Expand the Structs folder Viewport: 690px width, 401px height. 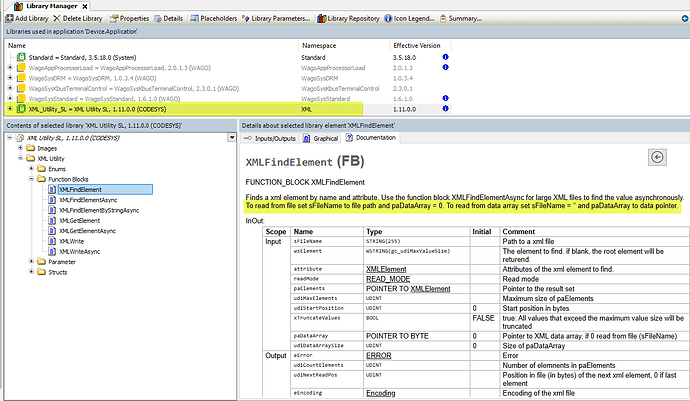[31, 272]
